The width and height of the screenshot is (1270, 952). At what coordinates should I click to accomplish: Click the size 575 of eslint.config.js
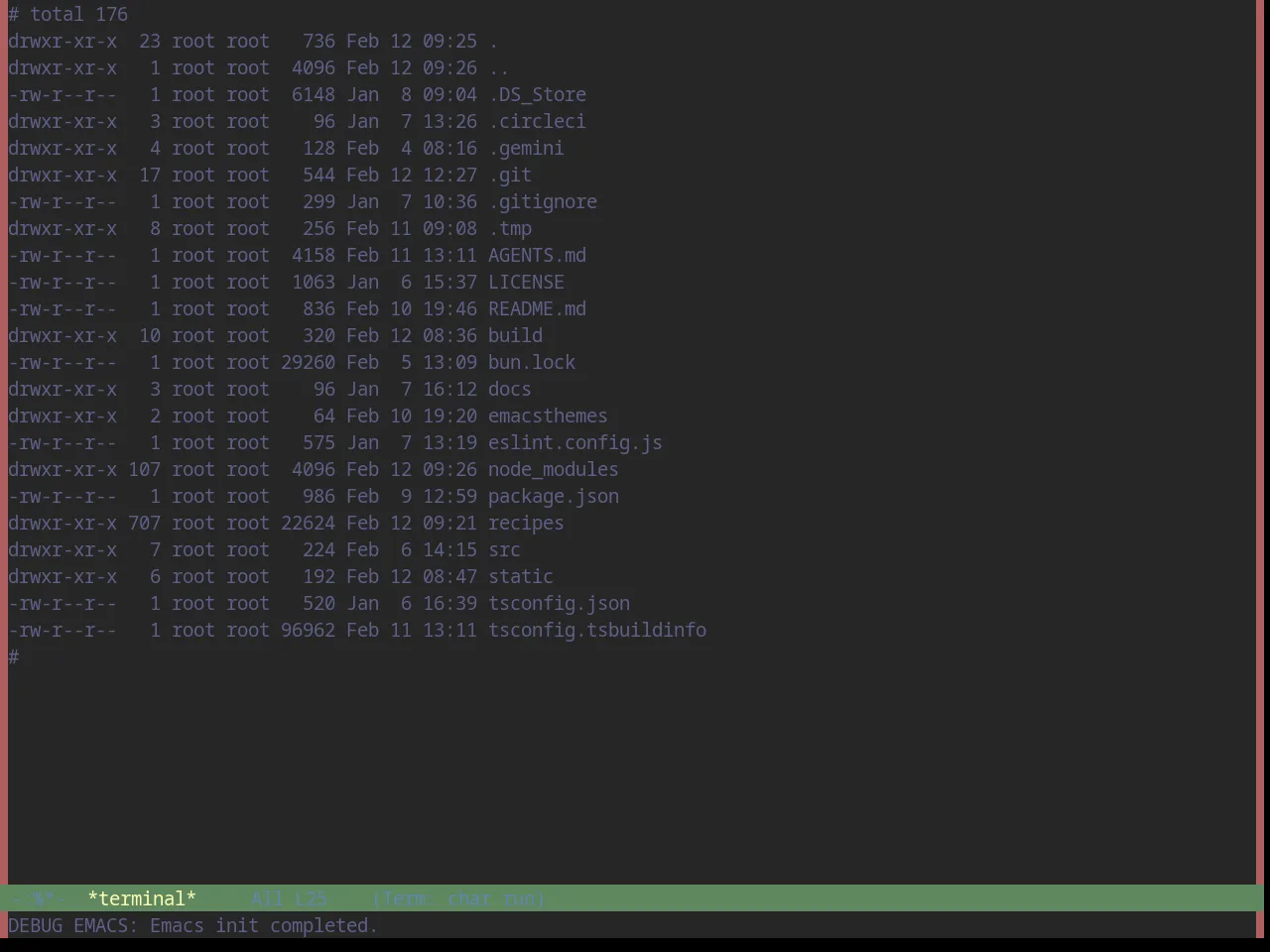(x=318, y=442)
